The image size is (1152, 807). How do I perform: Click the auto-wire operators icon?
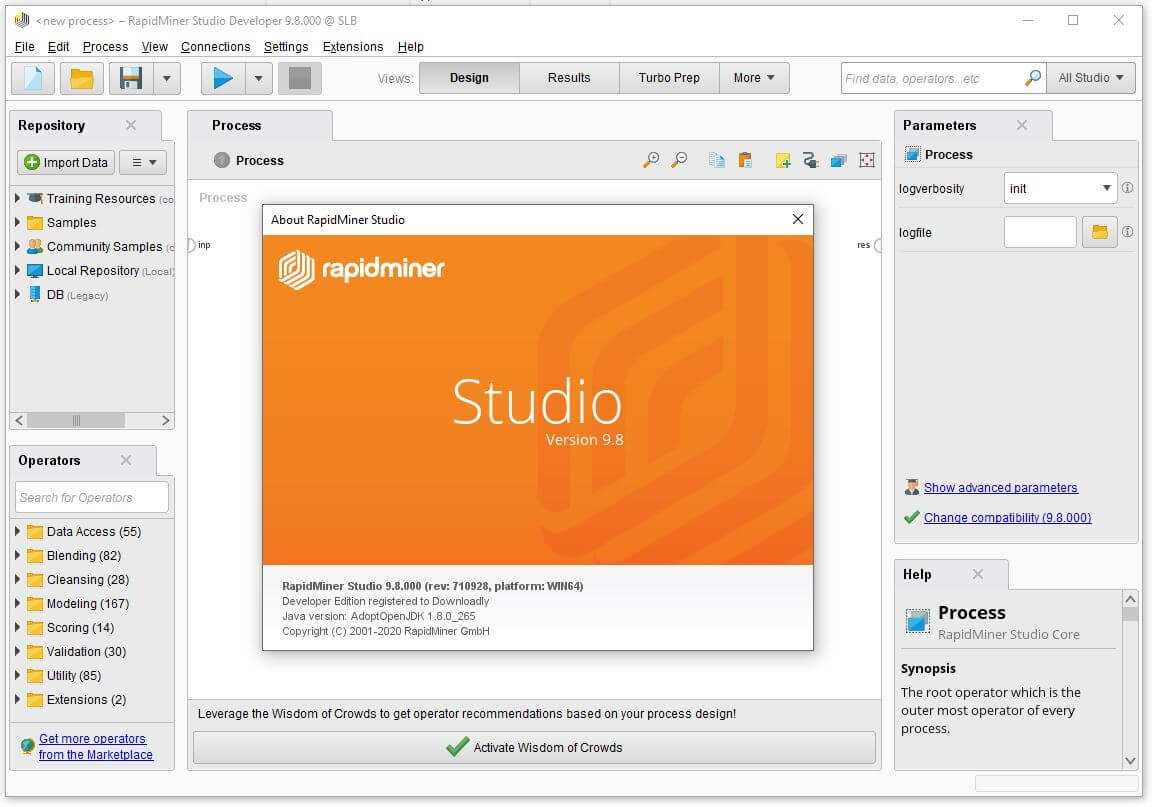(x=810, y=159)
